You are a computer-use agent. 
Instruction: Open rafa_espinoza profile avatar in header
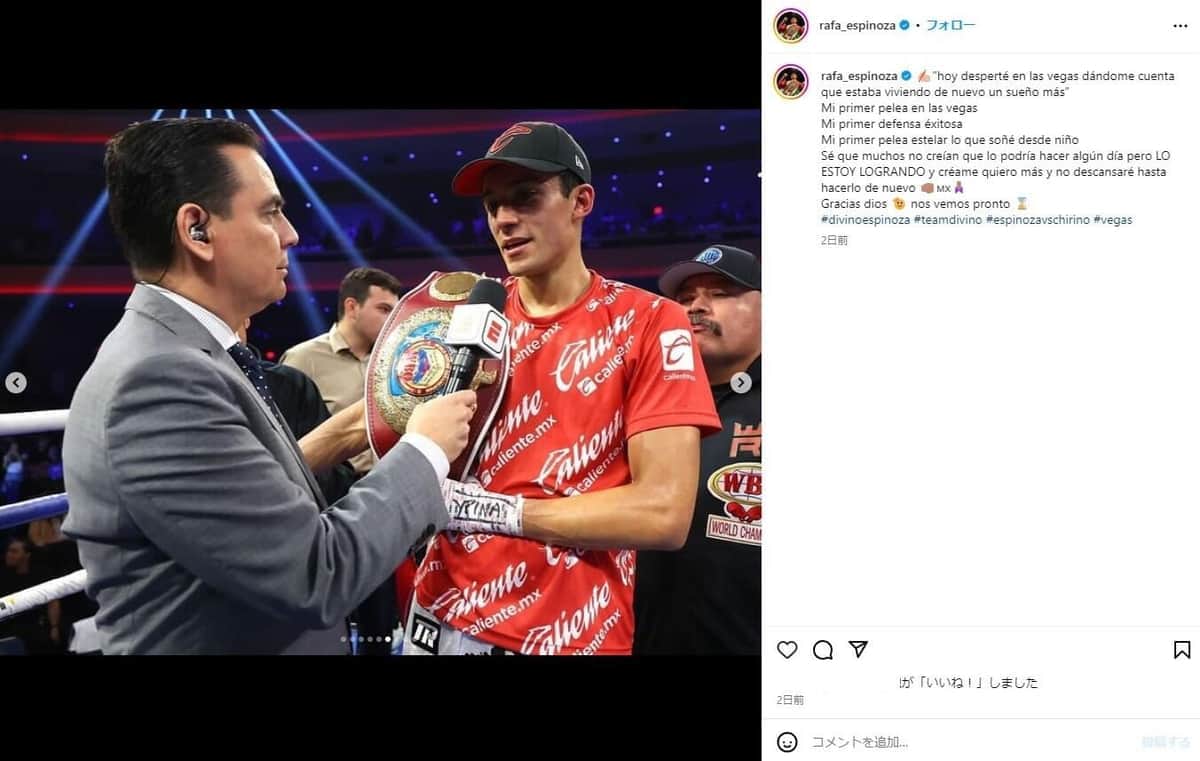pyautogui.click(x=791, y=25)
